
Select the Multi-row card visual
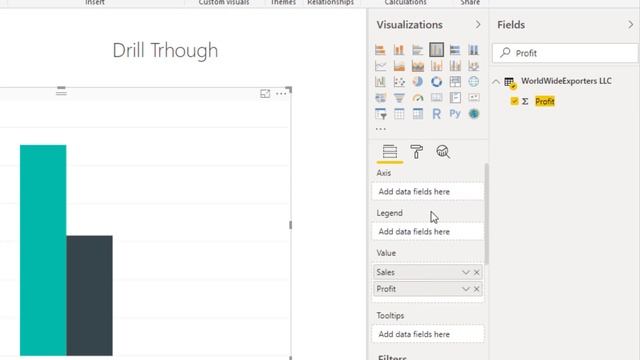coord(455,98)
